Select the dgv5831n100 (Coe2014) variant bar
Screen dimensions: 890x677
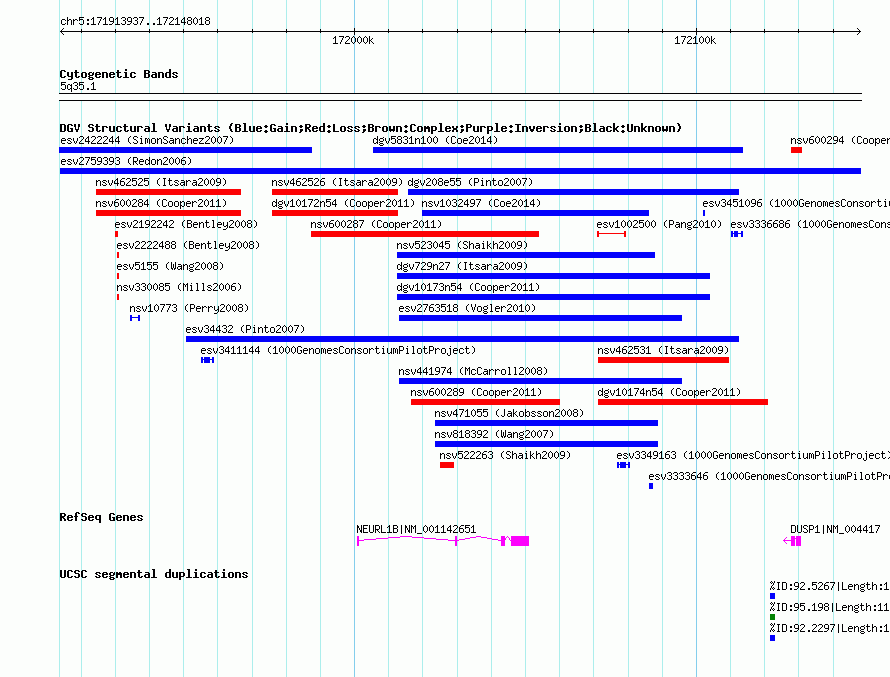[x=558, y=150]
